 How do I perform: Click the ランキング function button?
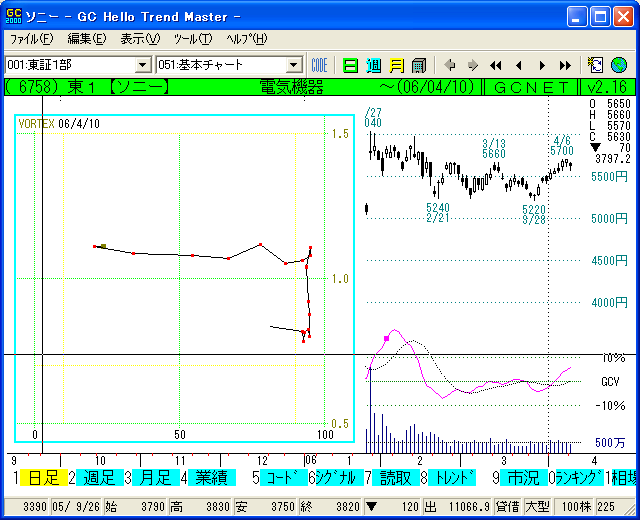coord(580,478)
